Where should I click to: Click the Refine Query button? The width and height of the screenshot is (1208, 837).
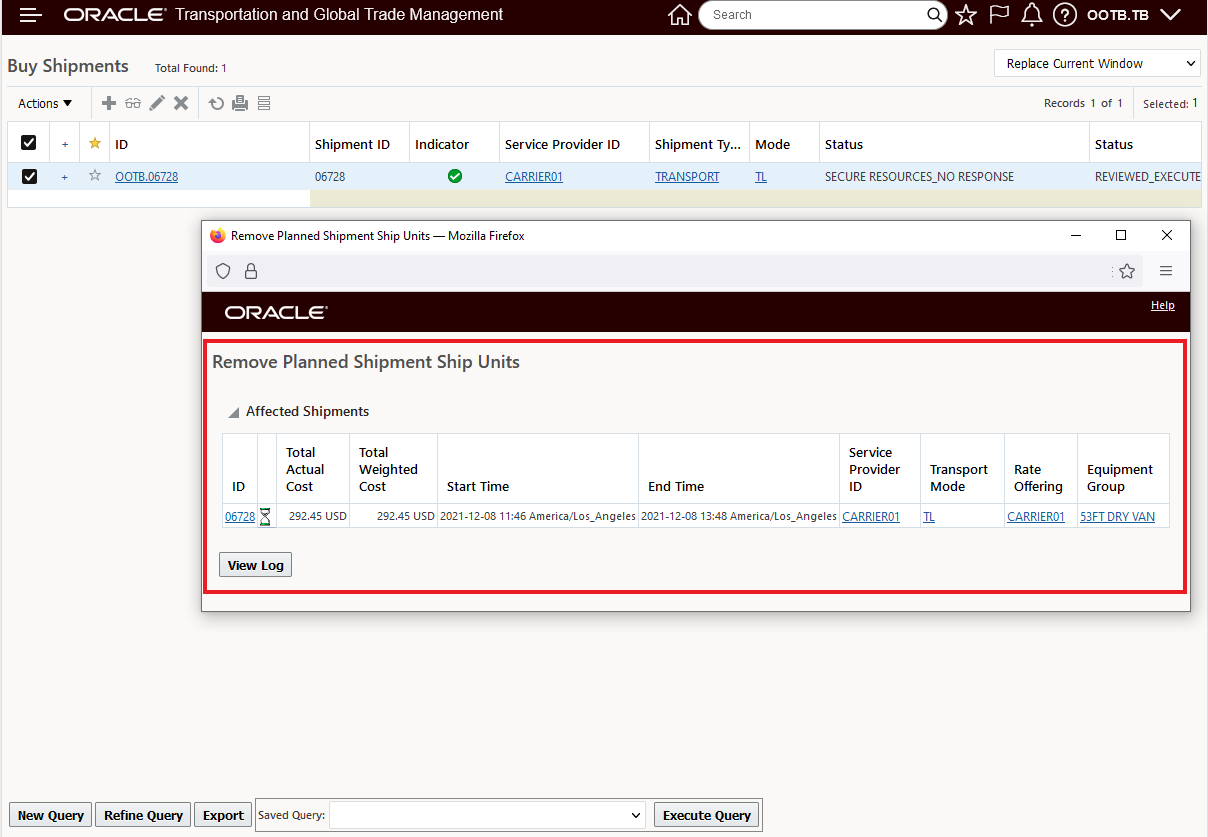pyautogui.click(x=143, y=815)
